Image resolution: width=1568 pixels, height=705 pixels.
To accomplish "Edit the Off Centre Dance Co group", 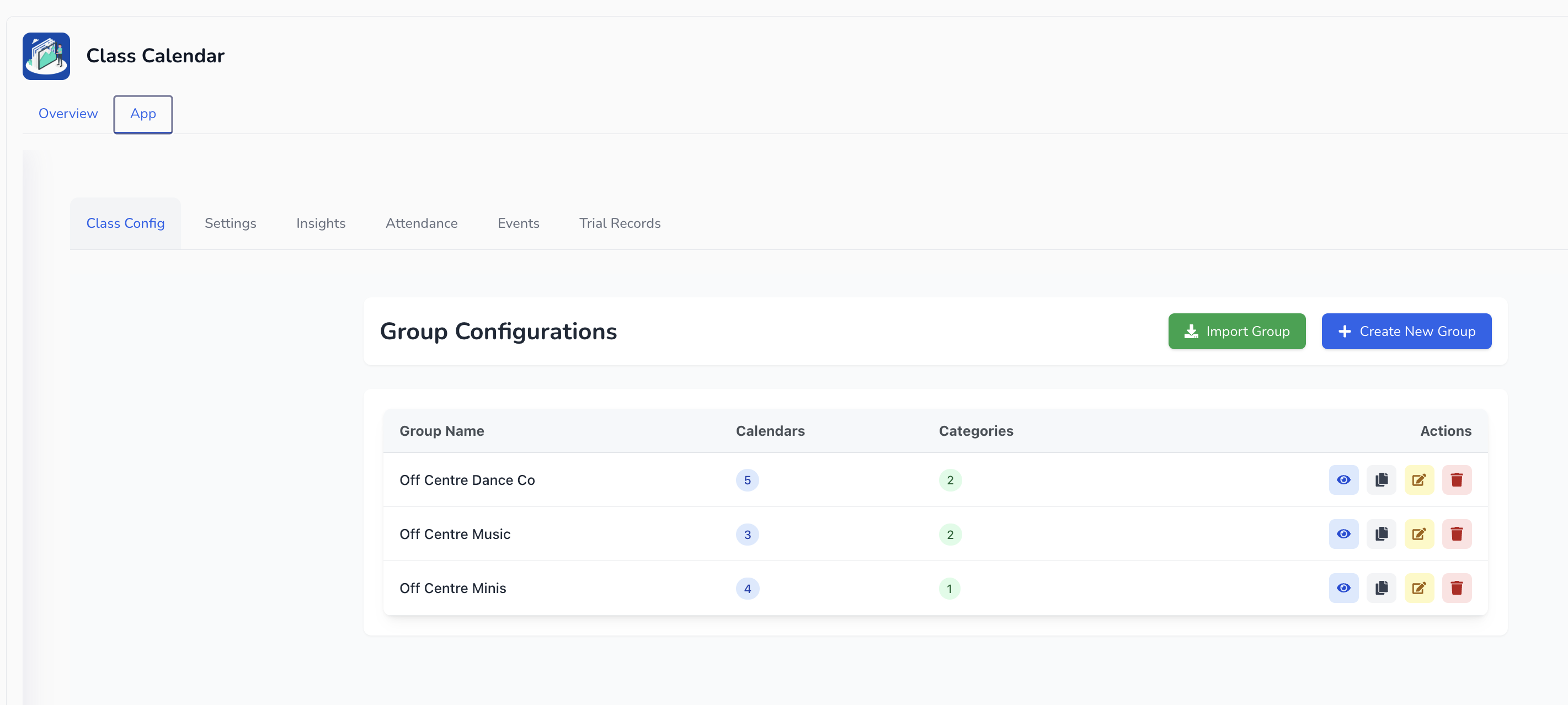I will click(x=1419, y=480).
